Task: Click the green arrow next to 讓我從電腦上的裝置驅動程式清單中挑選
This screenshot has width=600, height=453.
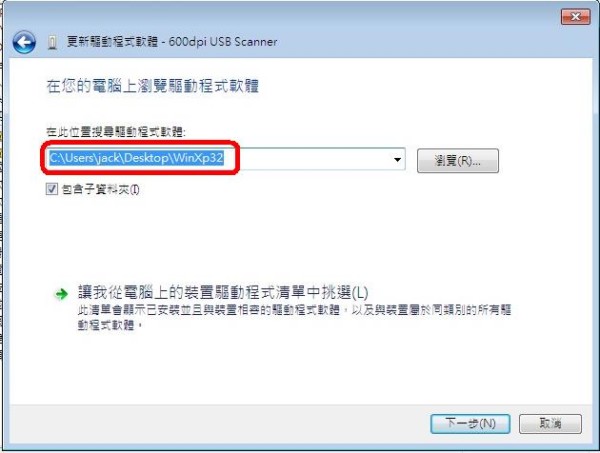Action: pos(61,294)
